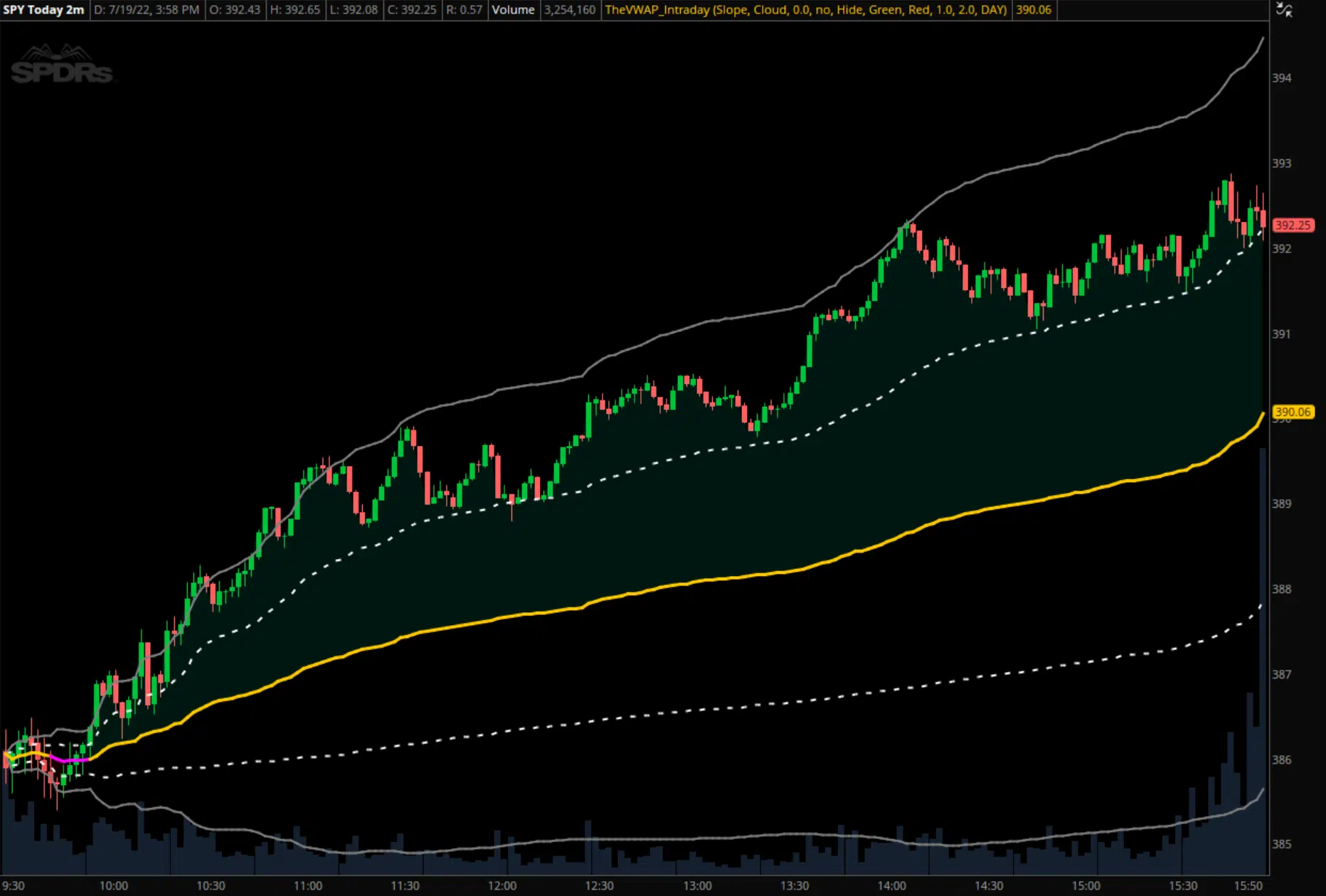Click the 12:30 time axis label

coord(599,885)
